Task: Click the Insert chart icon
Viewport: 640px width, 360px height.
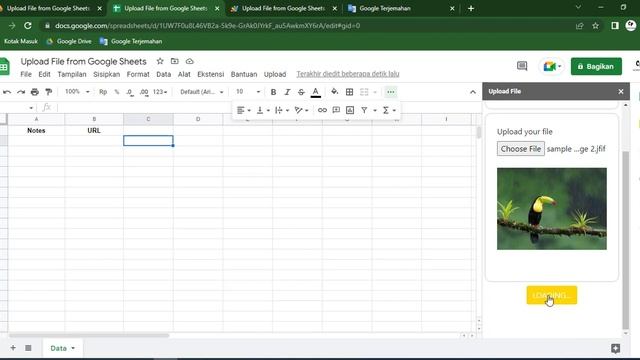Action: pos(350,110)
